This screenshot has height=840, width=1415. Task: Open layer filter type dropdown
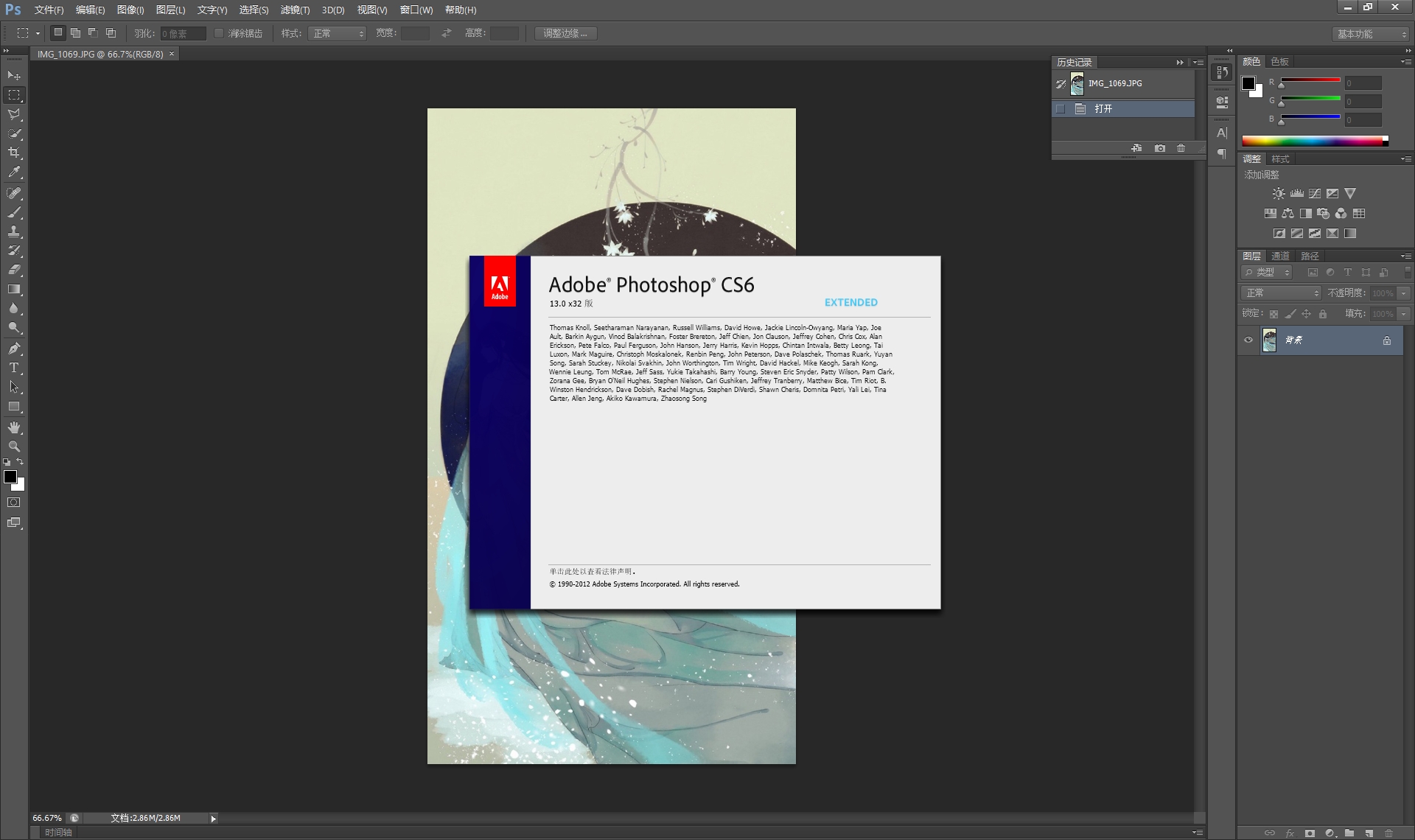point(1267,272)
